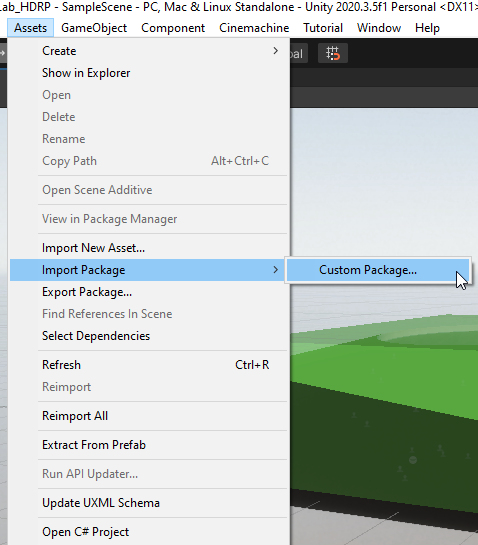Open C# Project from menu
The image size is (478, 545).
[x=148, y=532]
